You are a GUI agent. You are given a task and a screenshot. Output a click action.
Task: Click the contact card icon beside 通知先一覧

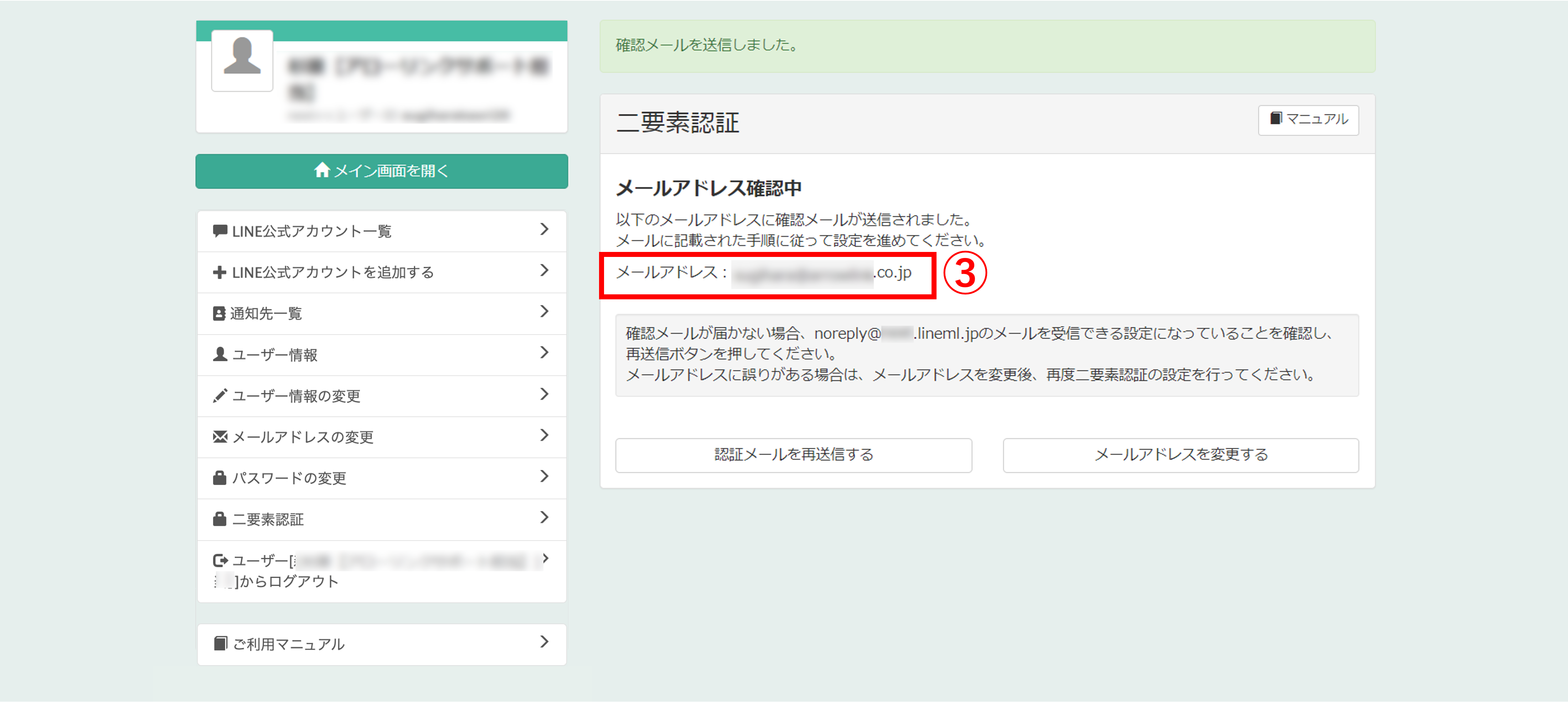pos(219,313)
